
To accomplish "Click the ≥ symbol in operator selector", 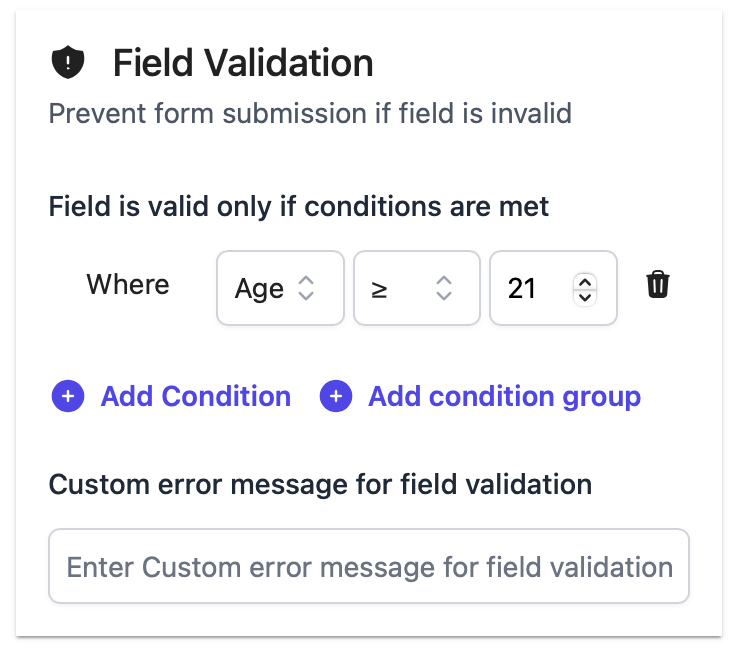I will click(x=379, y=290).
